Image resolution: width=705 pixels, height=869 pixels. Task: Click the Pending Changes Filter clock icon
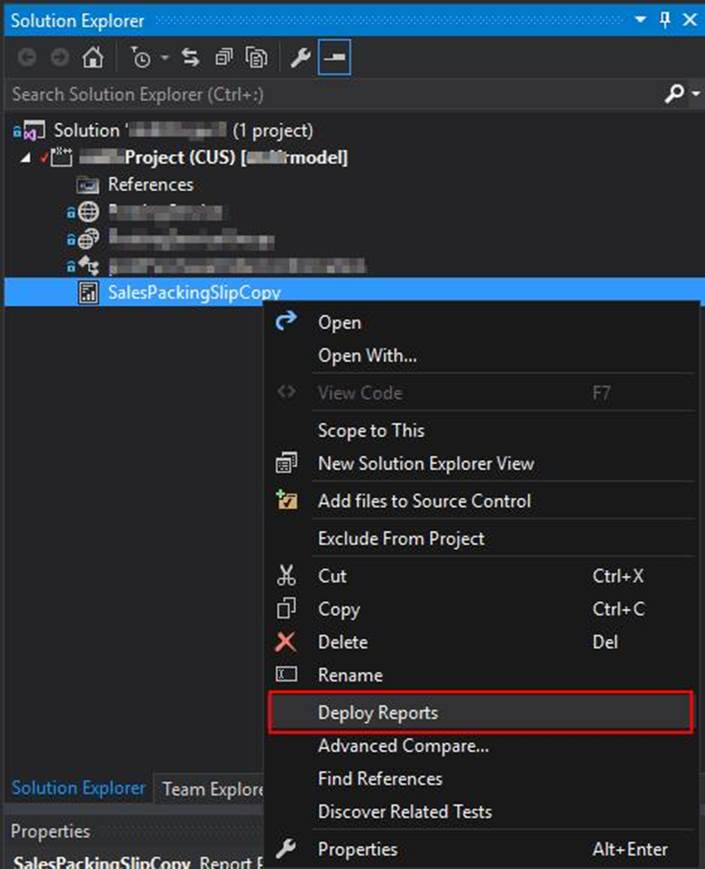coord(141,58)
